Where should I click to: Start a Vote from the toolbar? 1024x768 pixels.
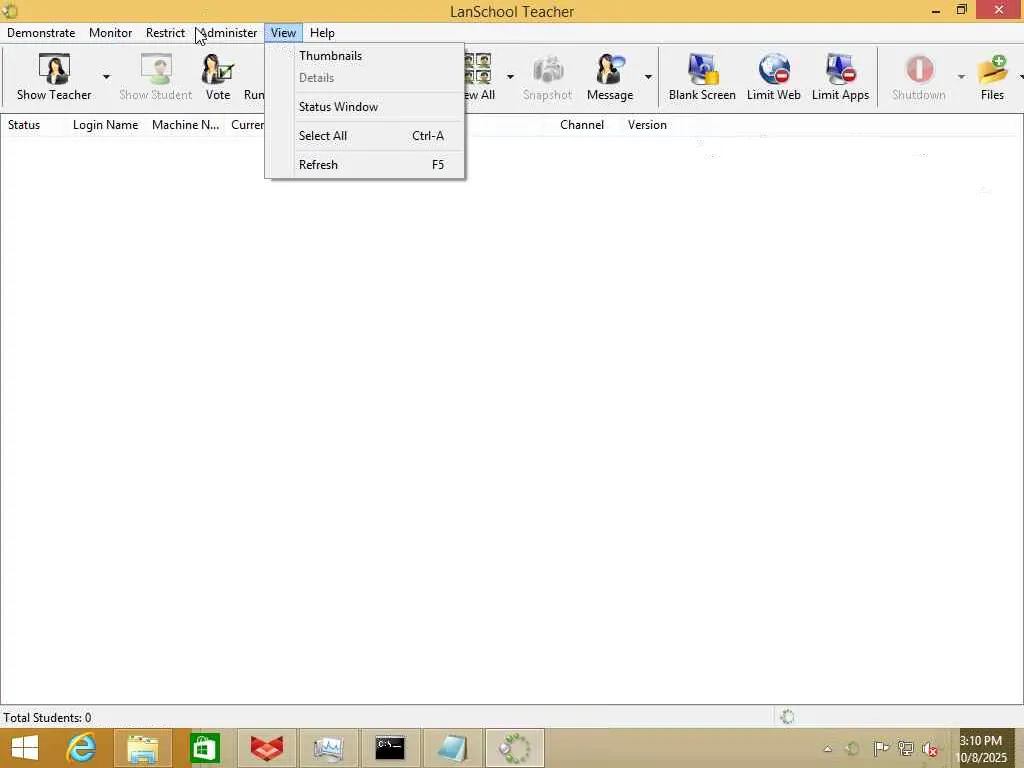pos(217,77)
